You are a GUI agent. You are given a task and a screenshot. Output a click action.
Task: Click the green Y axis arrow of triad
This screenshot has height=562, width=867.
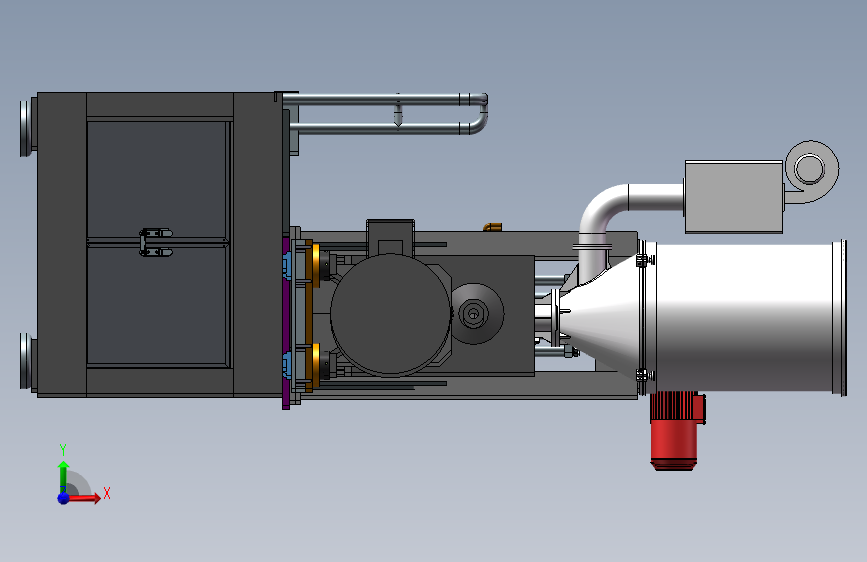pos(63,475)
